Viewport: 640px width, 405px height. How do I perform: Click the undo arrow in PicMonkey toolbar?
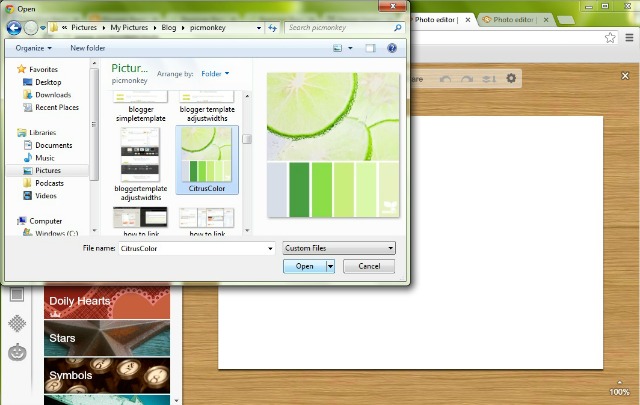click(445, 78)
